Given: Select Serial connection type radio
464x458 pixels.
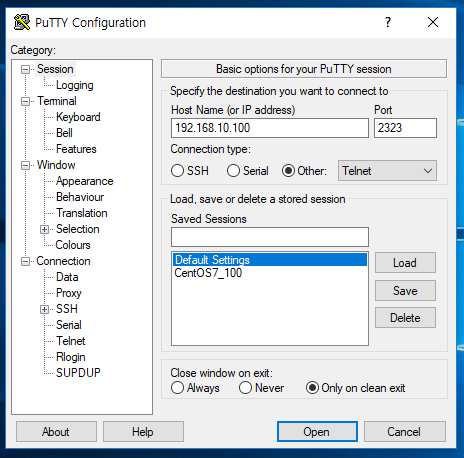Looking at the screenshot, I should coord(233,171).
